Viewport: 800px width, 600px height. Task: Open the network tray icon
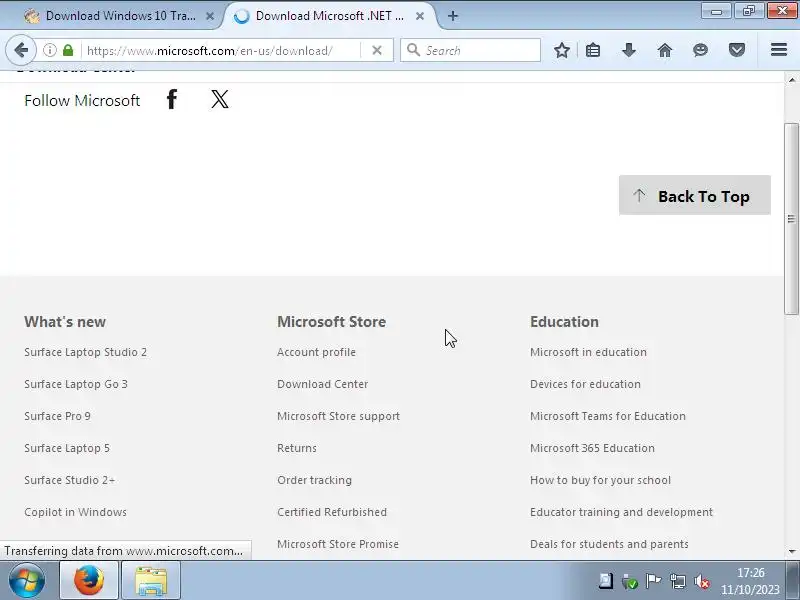point(678,581)
